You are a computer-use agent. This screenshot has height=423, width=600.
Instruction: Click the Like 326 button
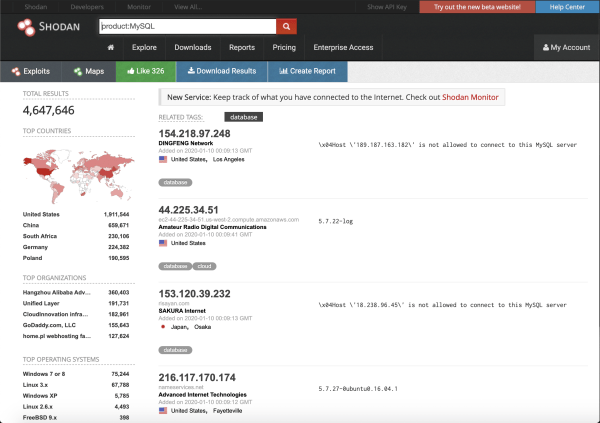click(x=146, y=71)
